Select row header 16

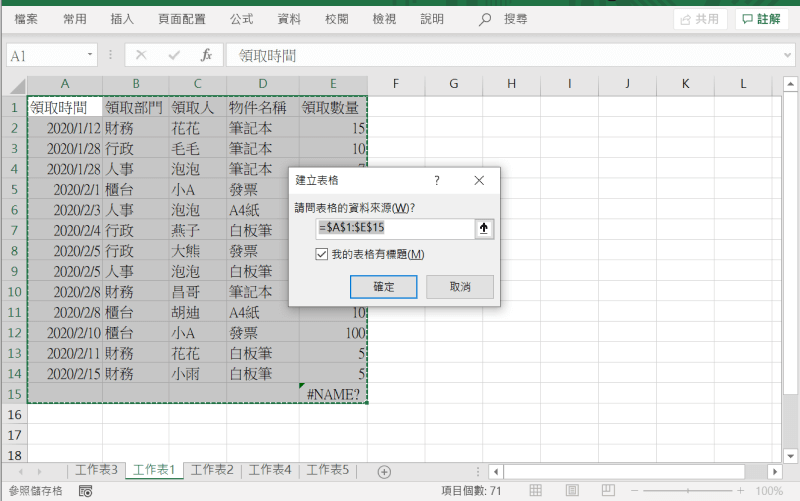click(14, 415)
